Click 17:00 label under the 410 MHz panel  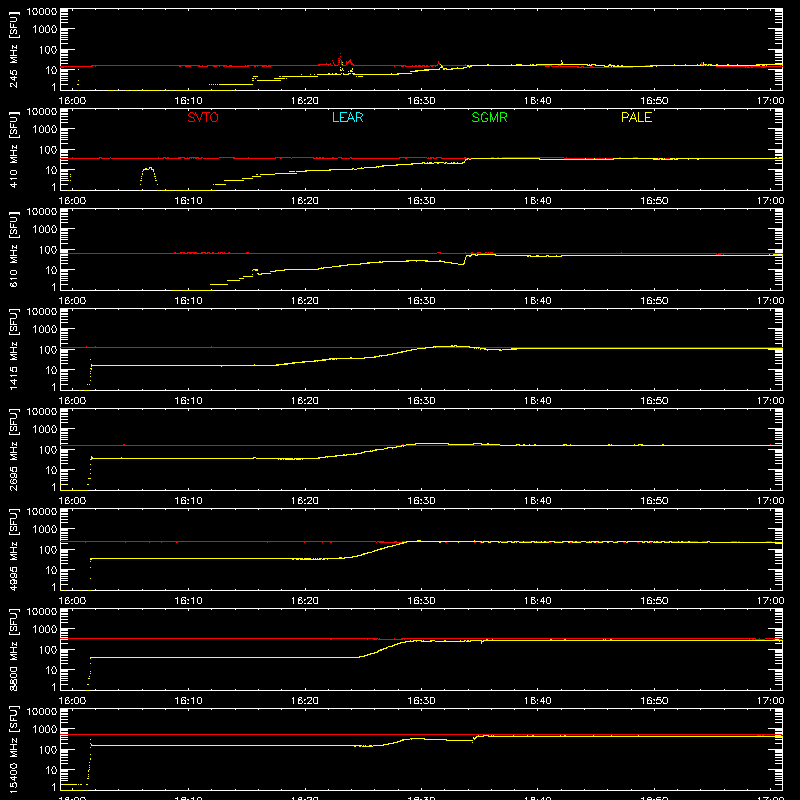pyautogui.click(x=770, y=201)
